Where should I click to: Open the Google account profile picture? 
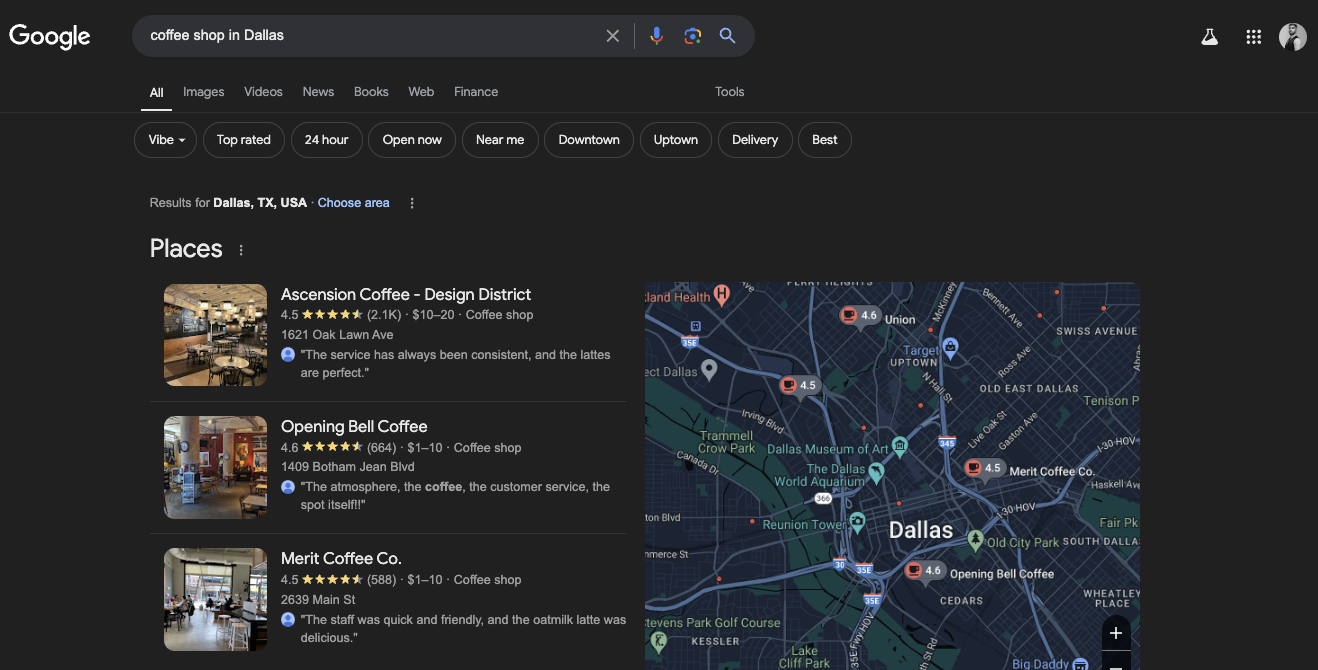(1293, 37)
